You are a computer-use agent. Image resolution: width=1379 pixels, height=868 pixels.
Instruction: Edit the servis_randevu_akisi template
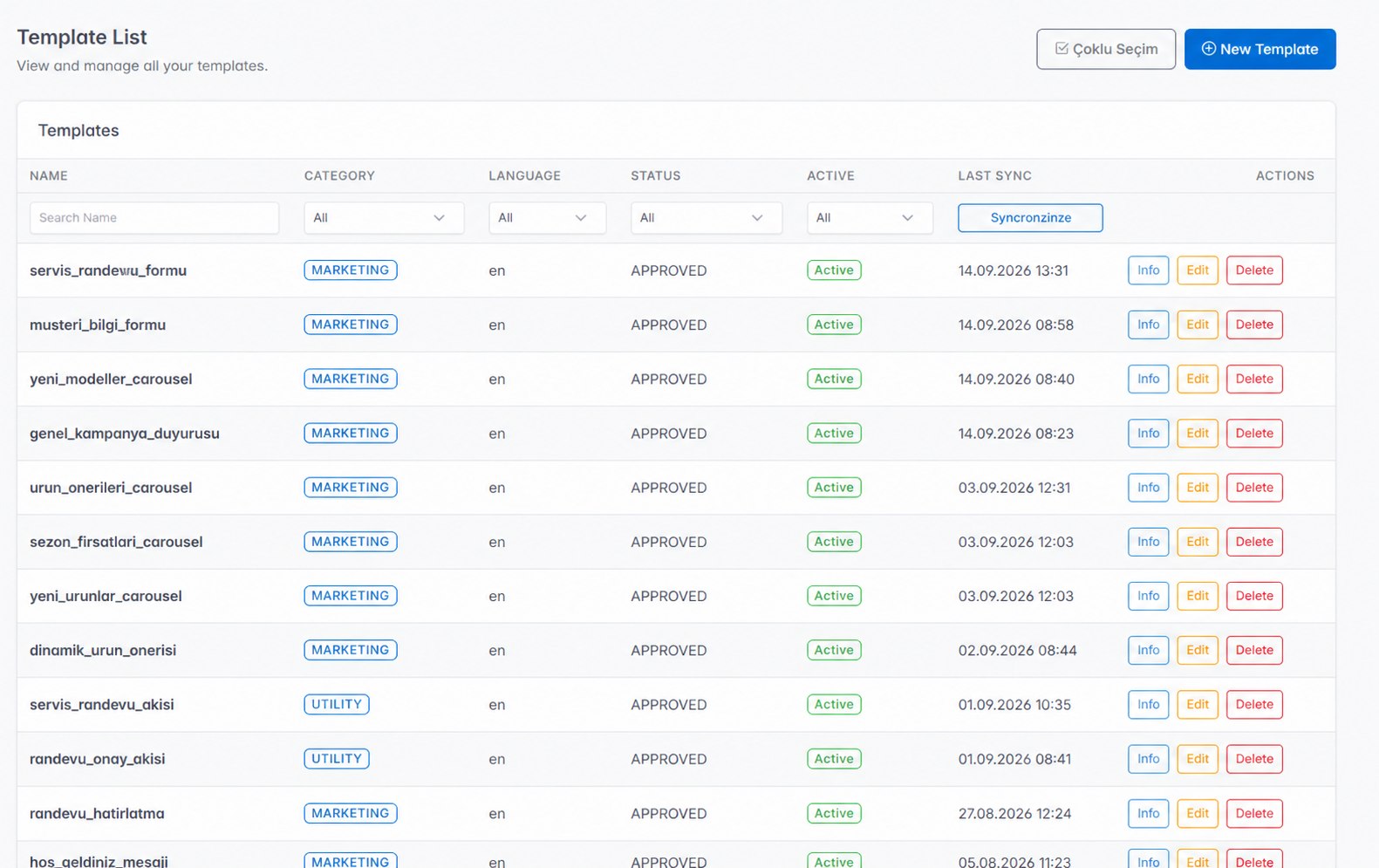[1198, 705]
